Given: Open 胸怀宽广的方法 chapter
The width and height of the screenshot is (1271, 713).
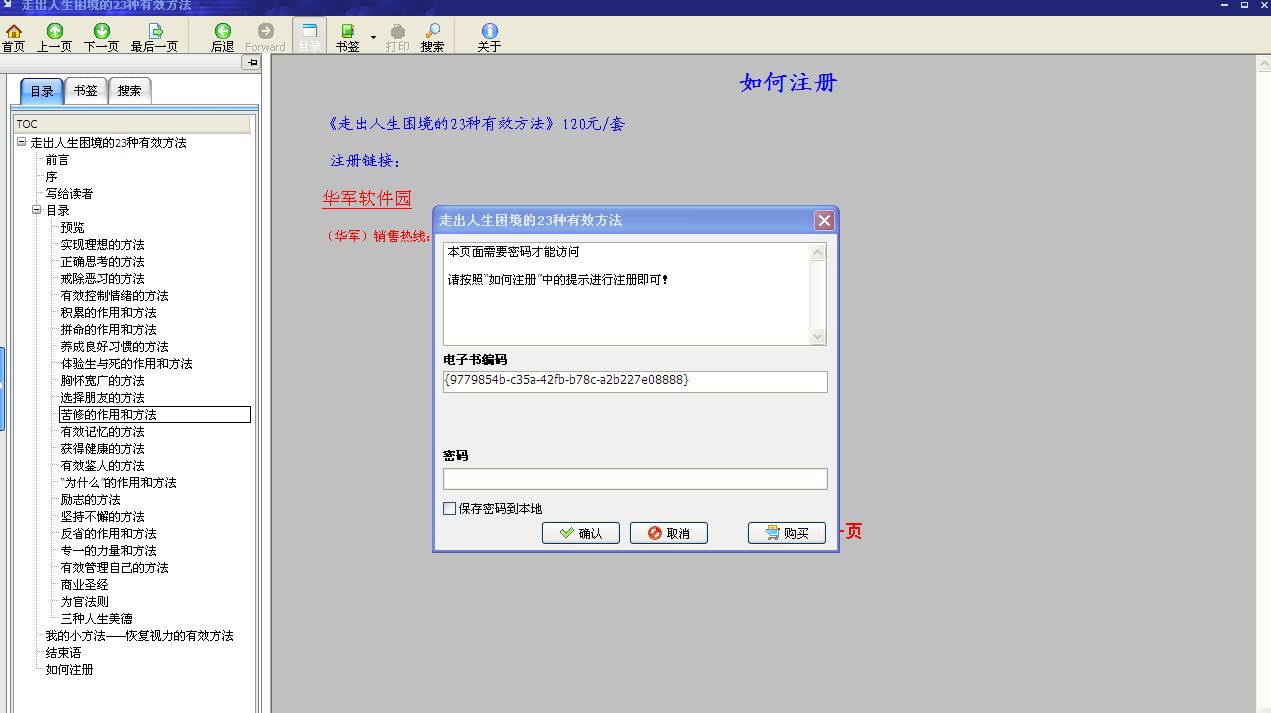Looking at the screenshot, I should (102, 381).
